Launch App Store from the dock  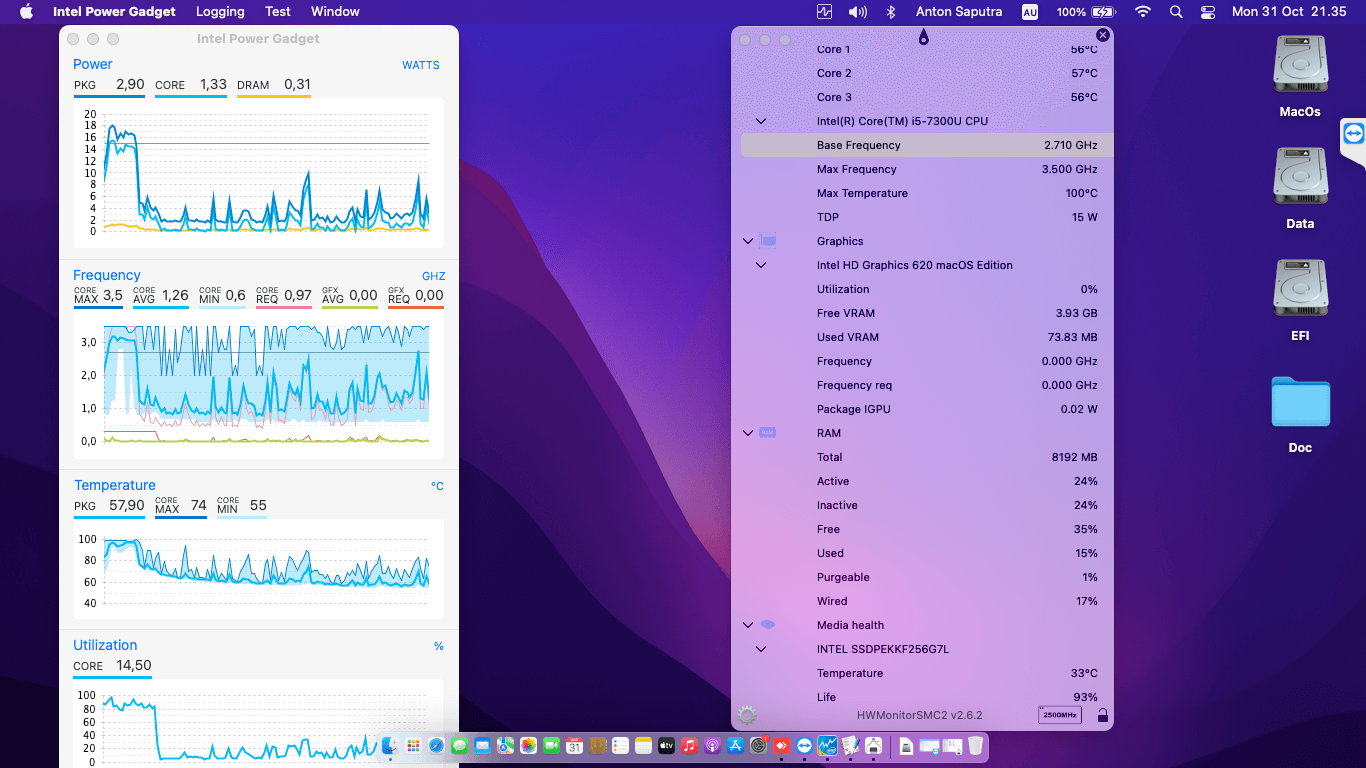(x=735, y=745)
